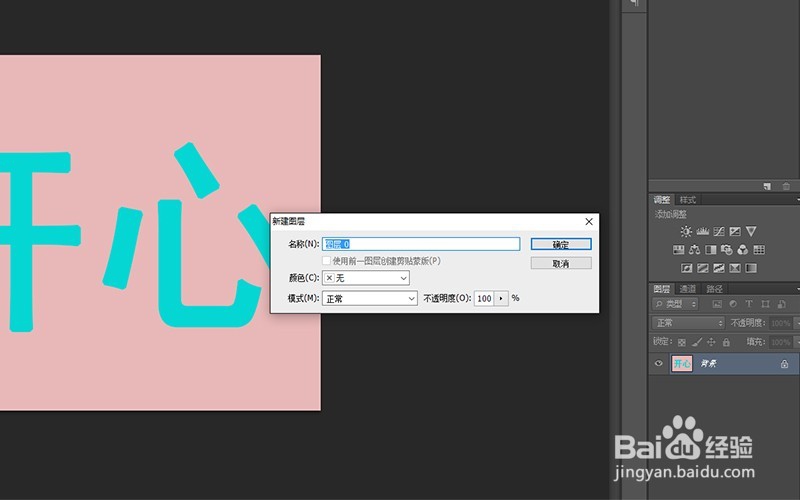Click the 背景 layer name

point(708,364)
